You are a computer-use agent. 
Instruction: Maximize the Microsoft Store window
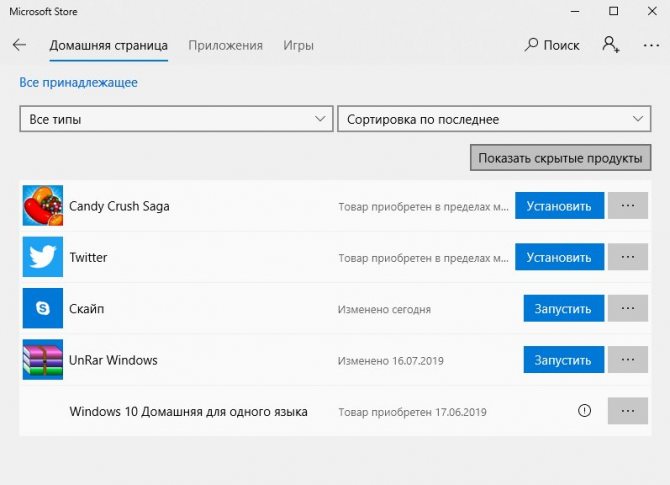[x=614, y=11]
